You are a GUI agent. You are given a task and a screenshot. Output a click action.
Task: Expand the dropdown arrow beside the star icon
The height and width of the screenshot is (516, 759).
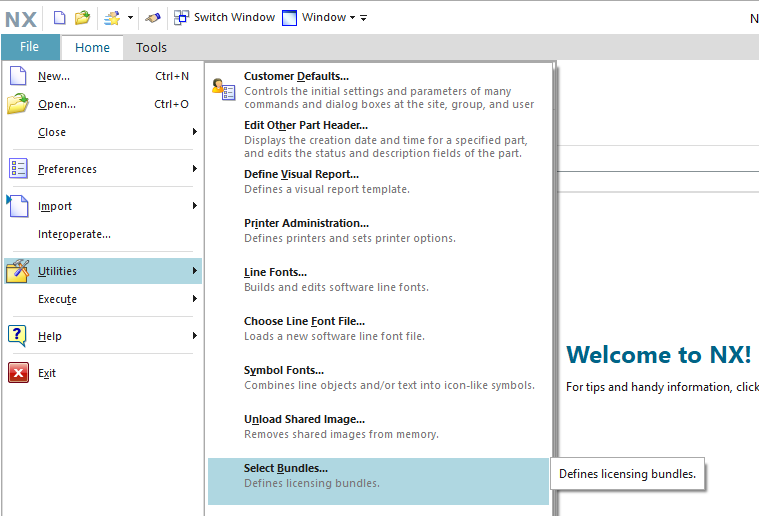(x=130, y=18)
